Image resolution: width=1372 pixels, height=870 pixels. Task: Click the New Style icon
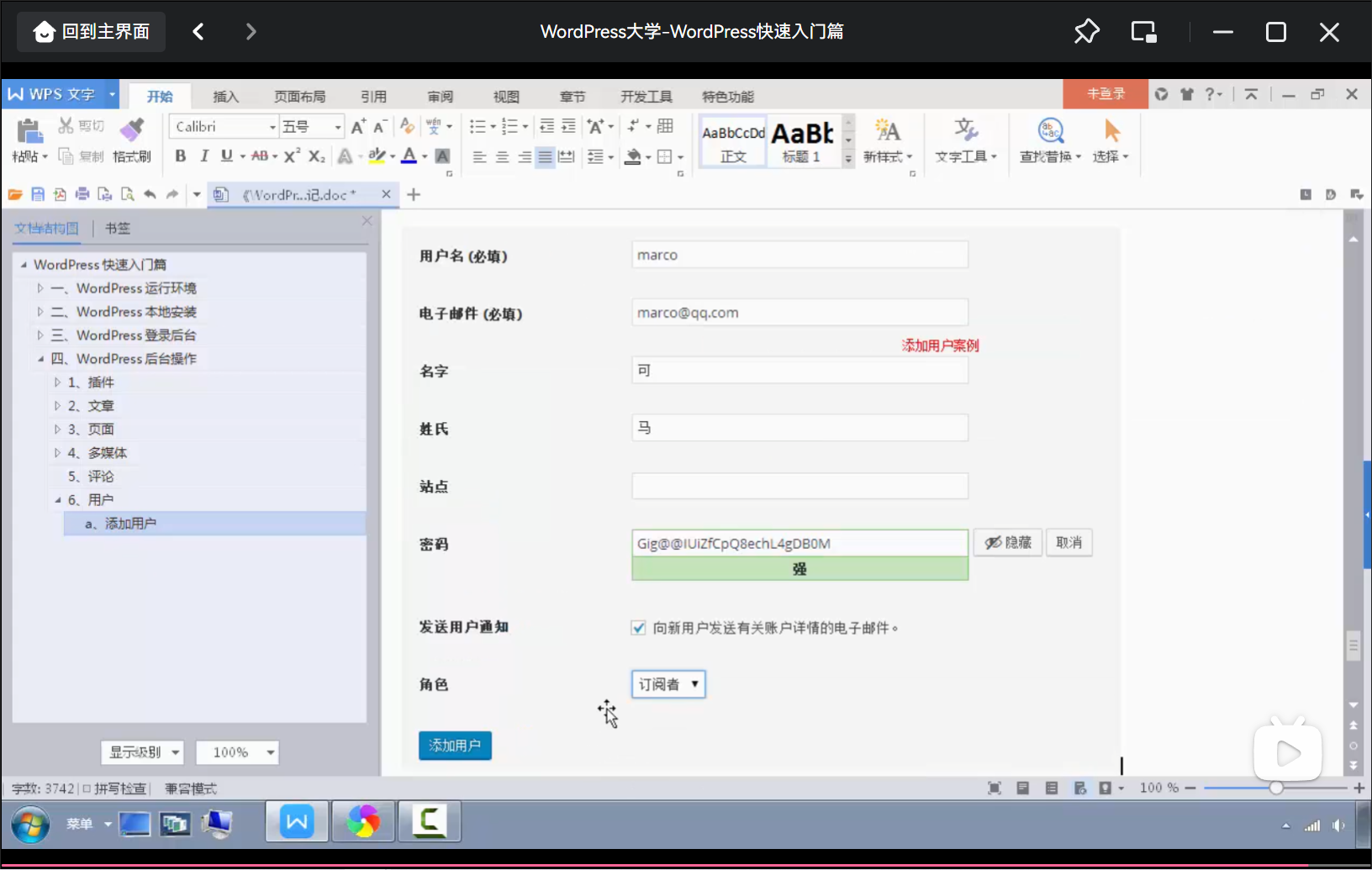pyautogui.click(x=887, y=130)
